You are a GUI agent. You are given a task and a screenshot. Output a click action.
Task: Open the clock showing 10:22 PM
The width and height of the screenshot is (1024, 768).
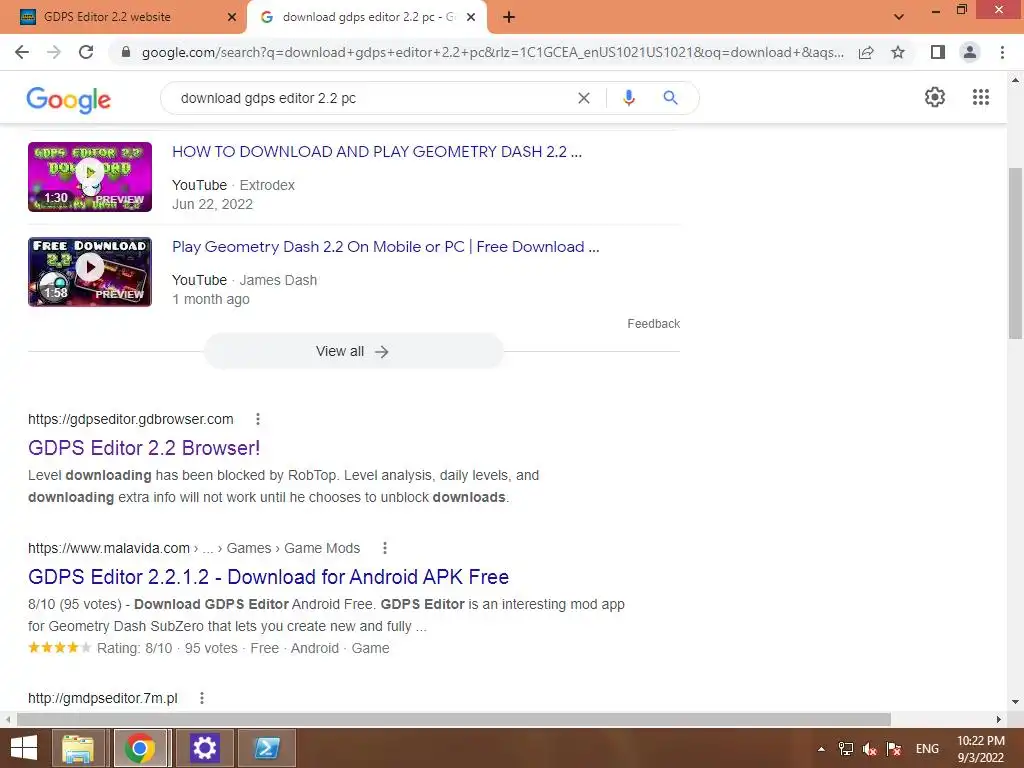pyautogui.click(x=980, y=749)
